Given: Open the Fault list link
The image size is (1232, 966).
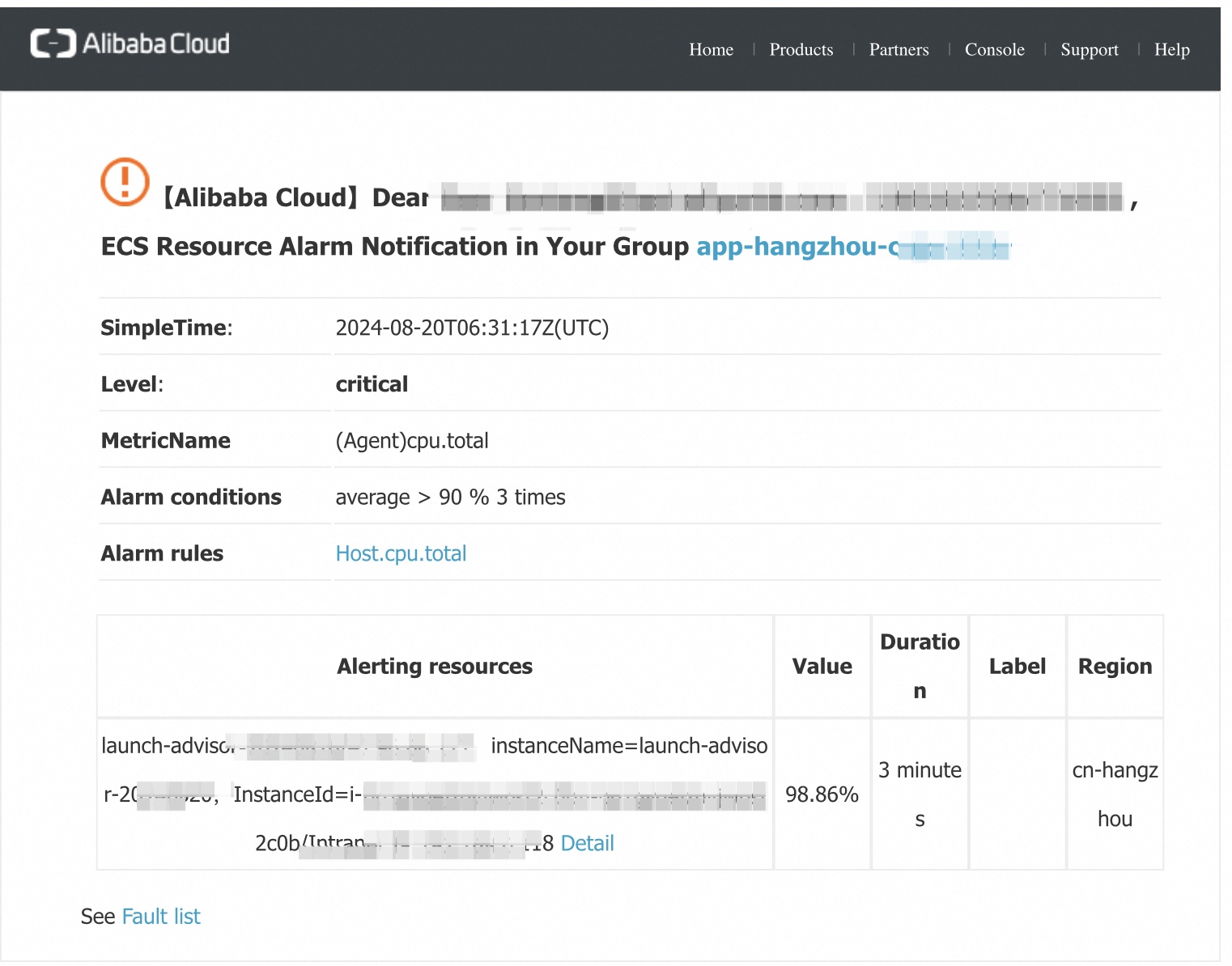Looking at the screenshot, I should click(161, 916).
